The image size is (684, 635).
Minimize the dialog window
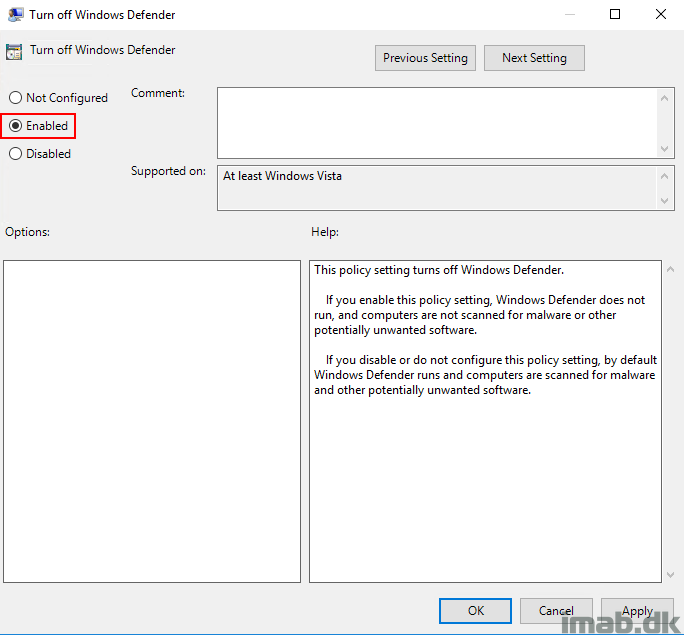(x=570, y=14)
